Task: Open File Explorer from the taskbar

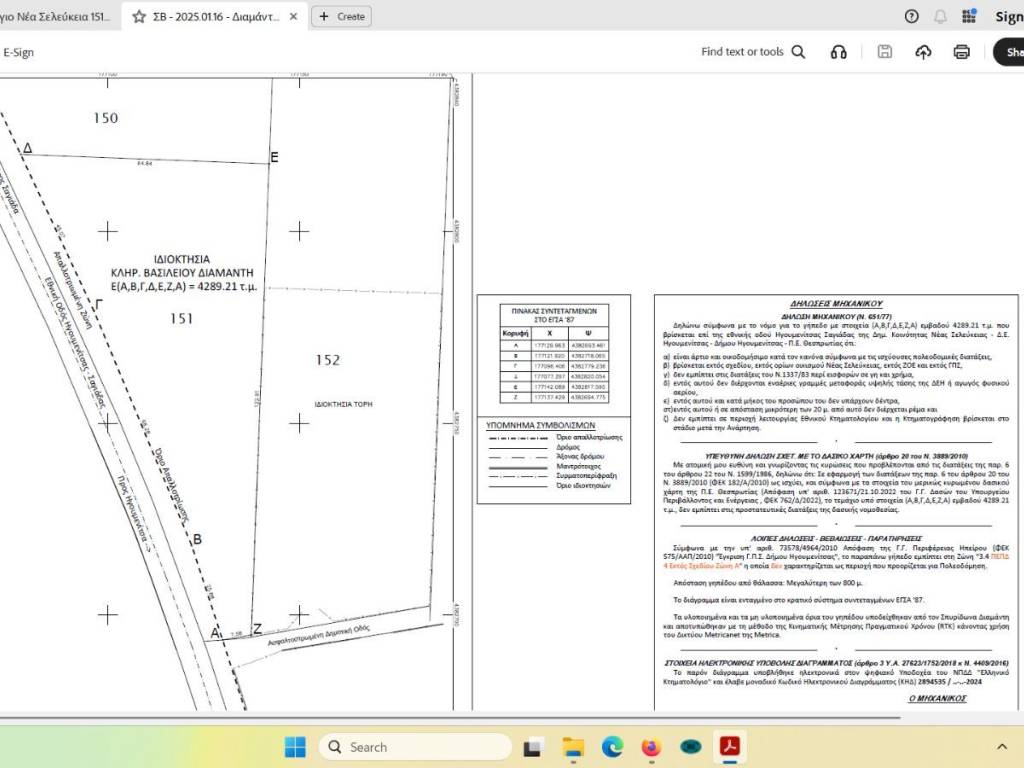Action: 573,747
